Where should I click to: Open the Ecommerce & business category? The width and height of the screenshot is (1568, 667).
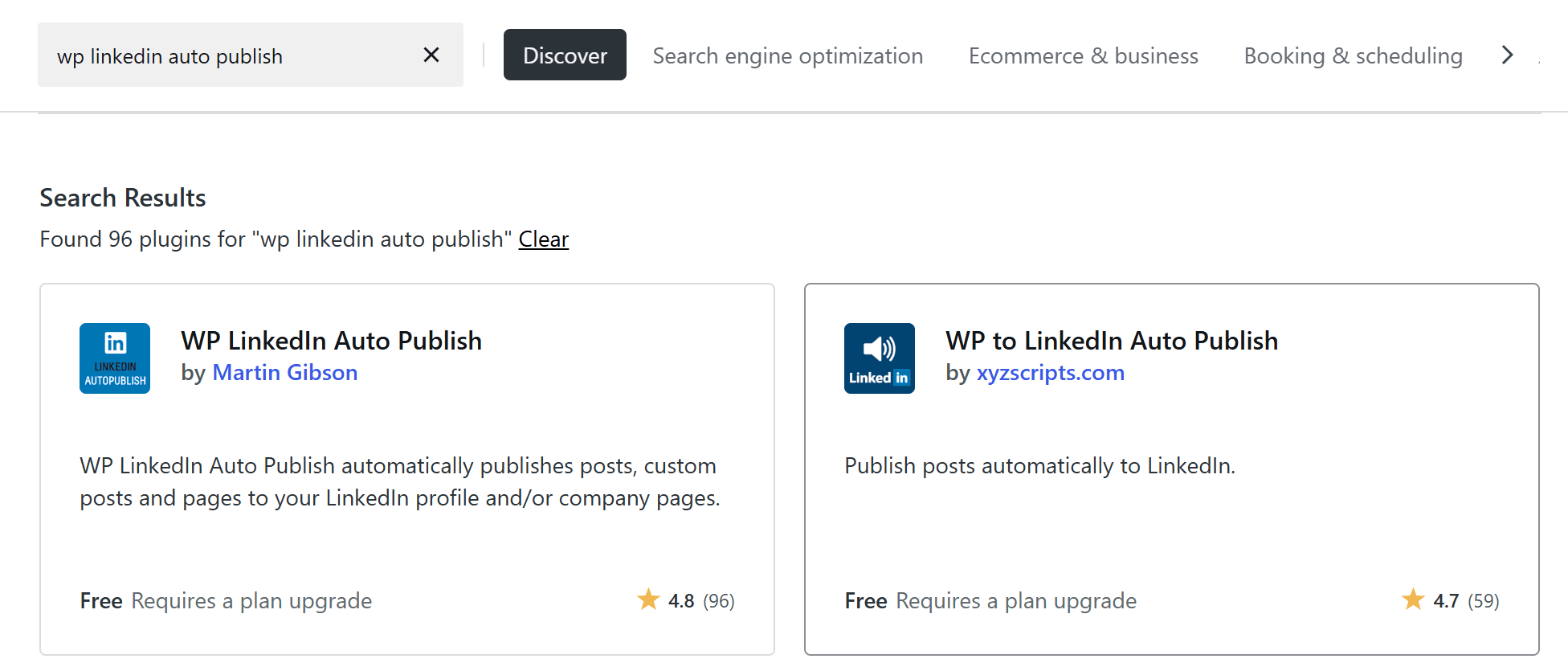tap(1083, 55)
